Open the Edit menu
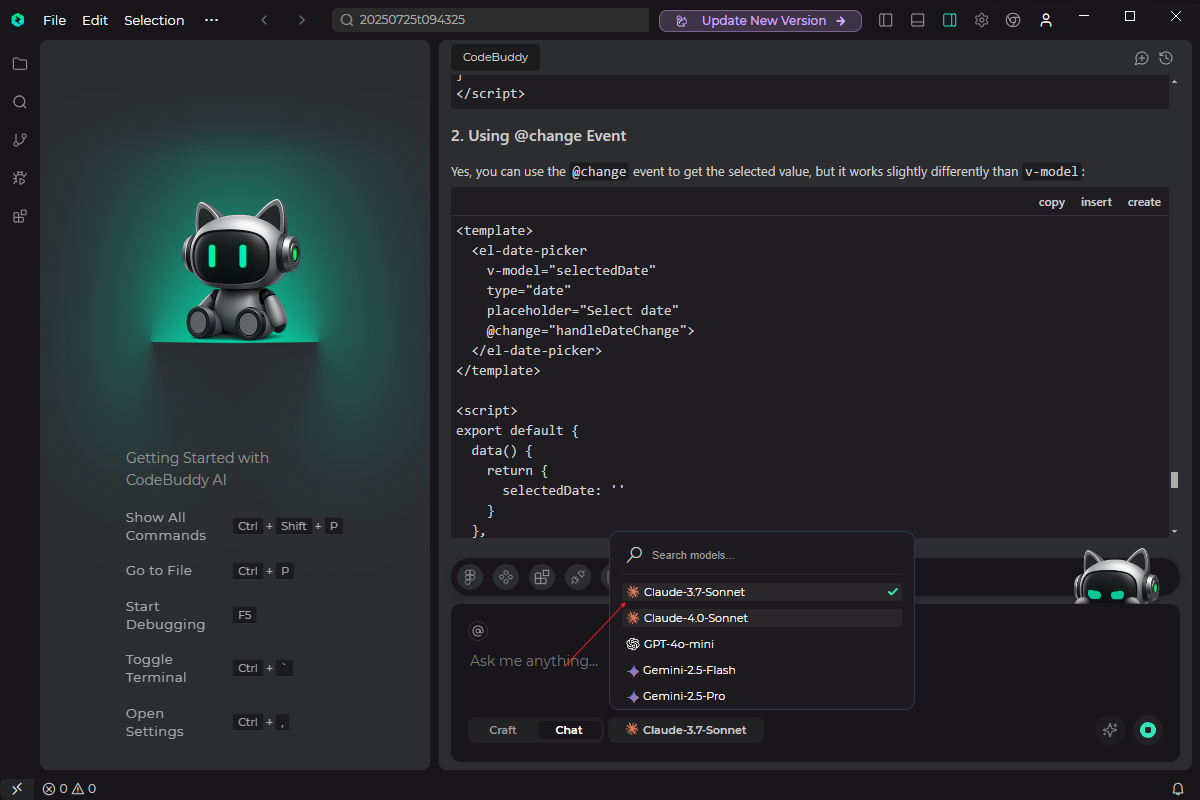The image size is (1200, 800). coord(95,20)
